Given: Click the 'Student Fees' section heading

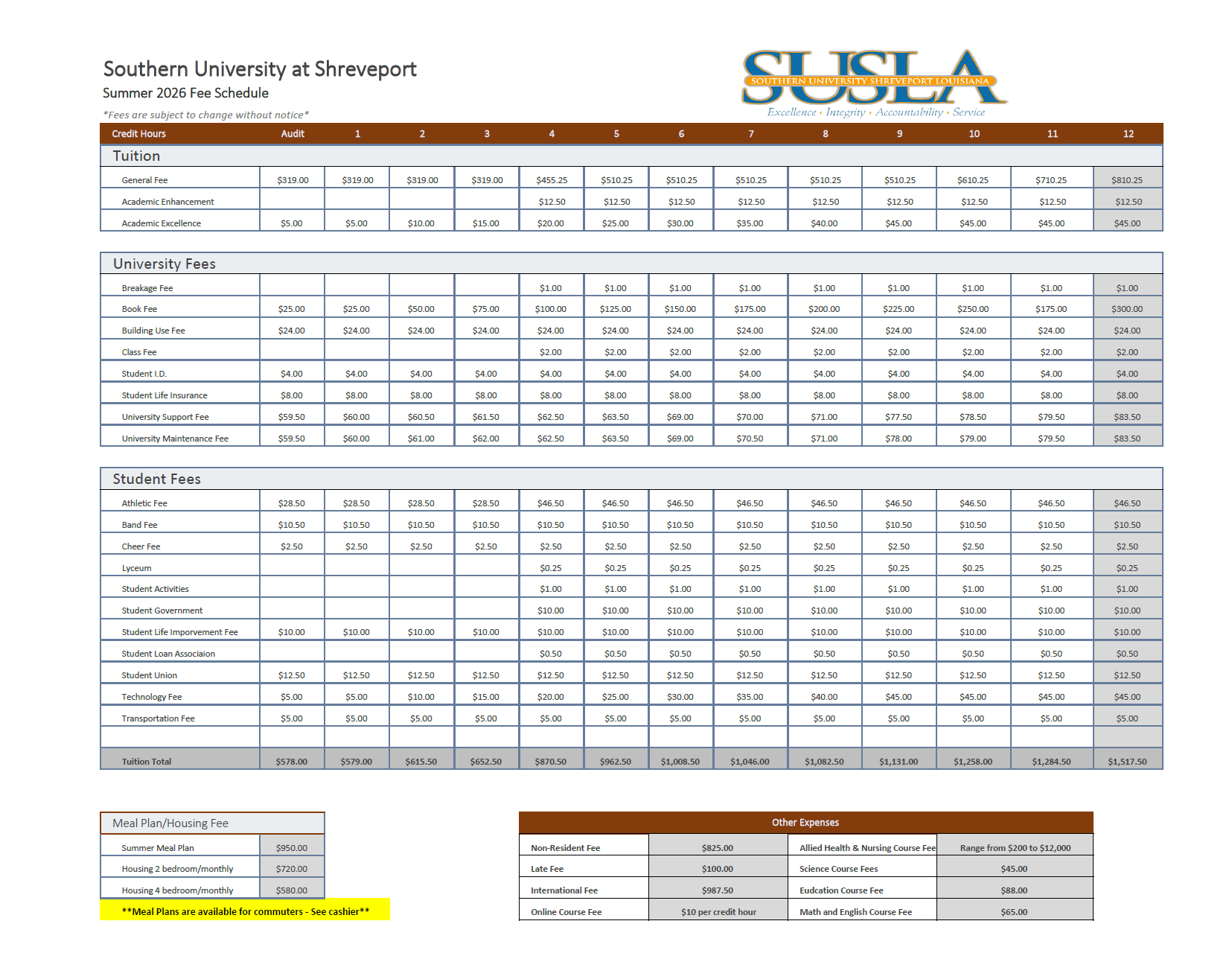Looking at the screenshot, I should [157, 479].
